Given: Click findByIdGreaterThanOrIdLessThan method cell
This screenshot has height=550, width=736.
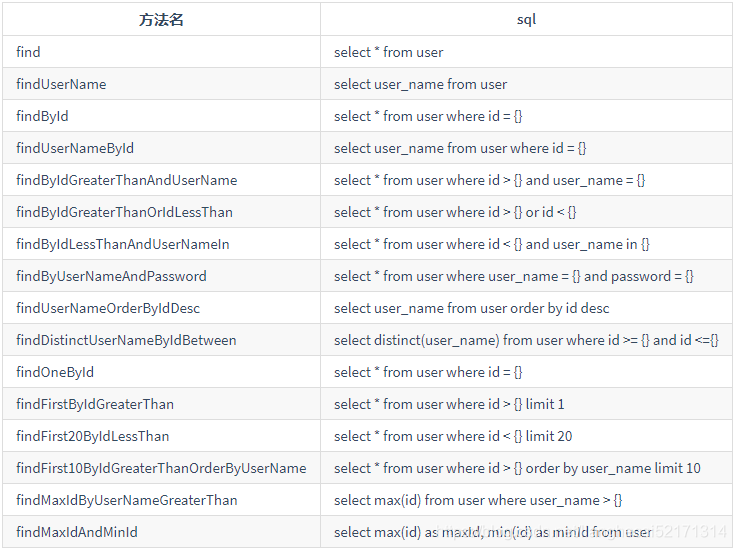Looking at the screenshot, I should (124, 212).
